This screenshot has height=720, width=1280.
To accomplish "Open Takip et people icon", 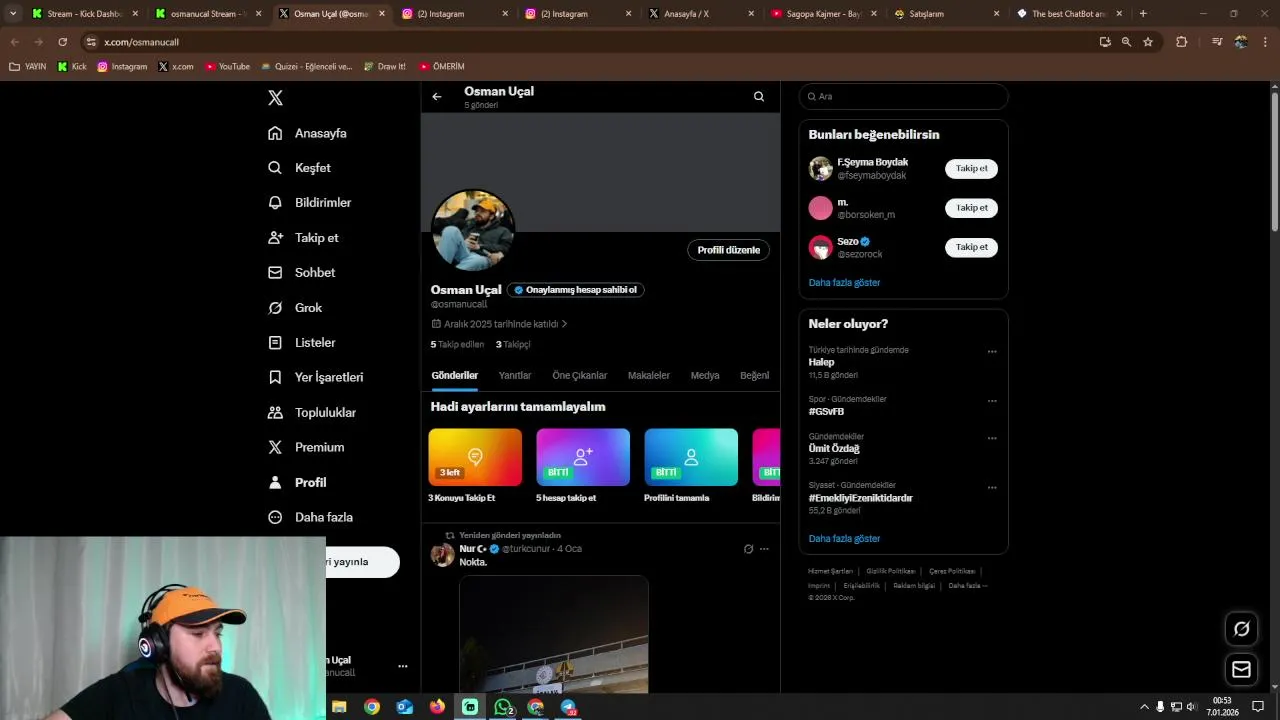I will 275,238.
